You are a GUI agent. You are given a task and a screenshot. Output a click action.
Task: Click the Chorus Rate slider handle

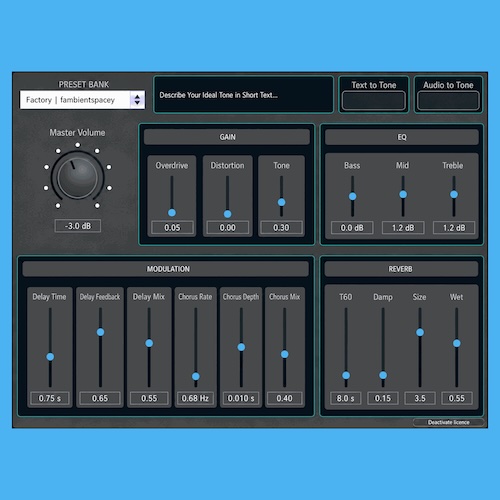point(196,376)
